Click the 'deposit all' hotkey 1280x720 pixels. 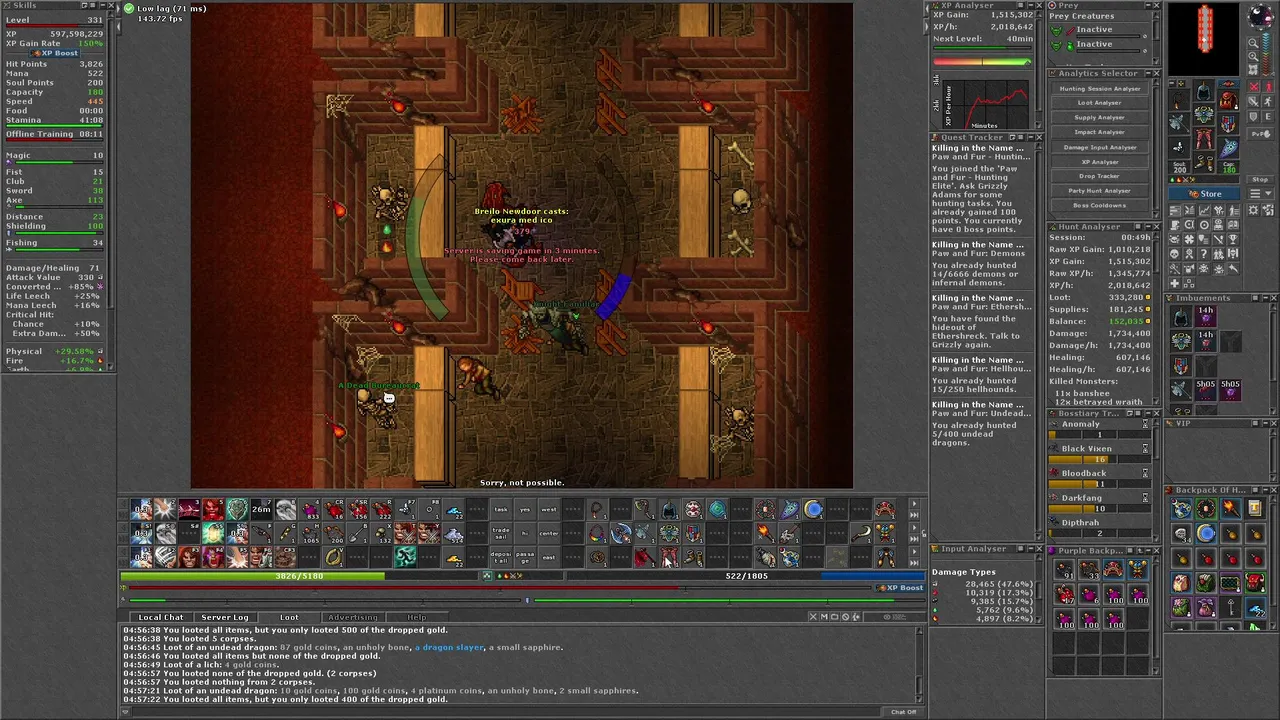501,557
